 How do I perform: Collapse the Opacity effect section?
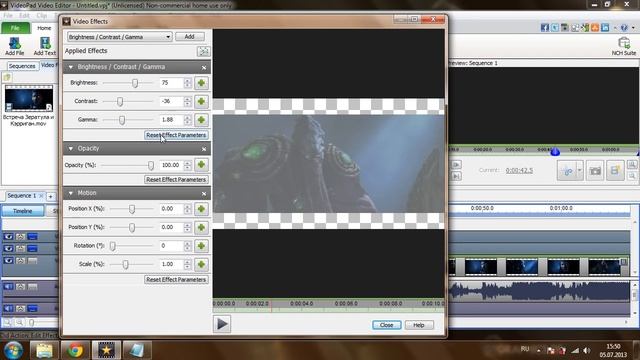point(71,149)
